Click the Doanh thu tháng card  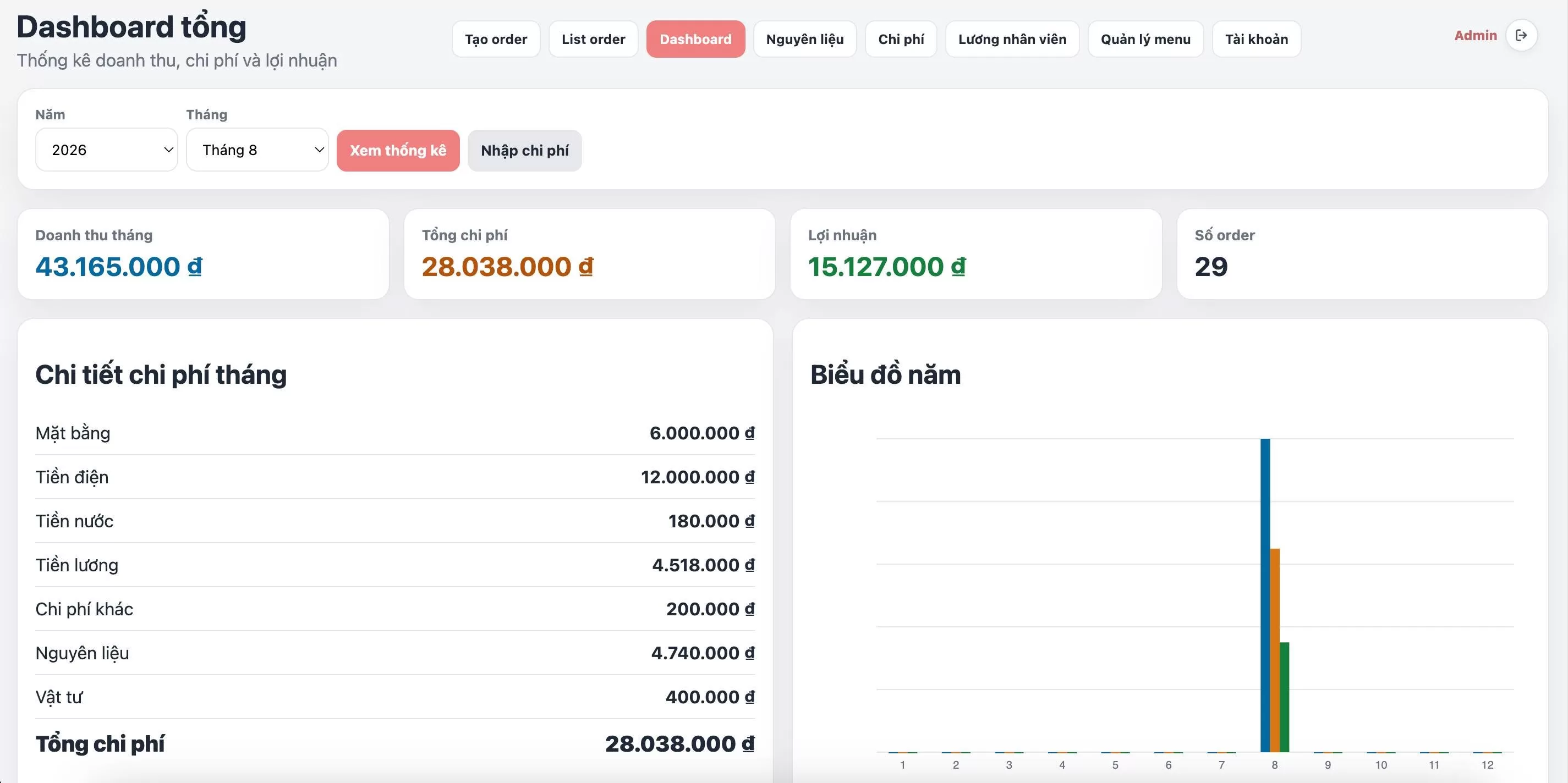204,253
